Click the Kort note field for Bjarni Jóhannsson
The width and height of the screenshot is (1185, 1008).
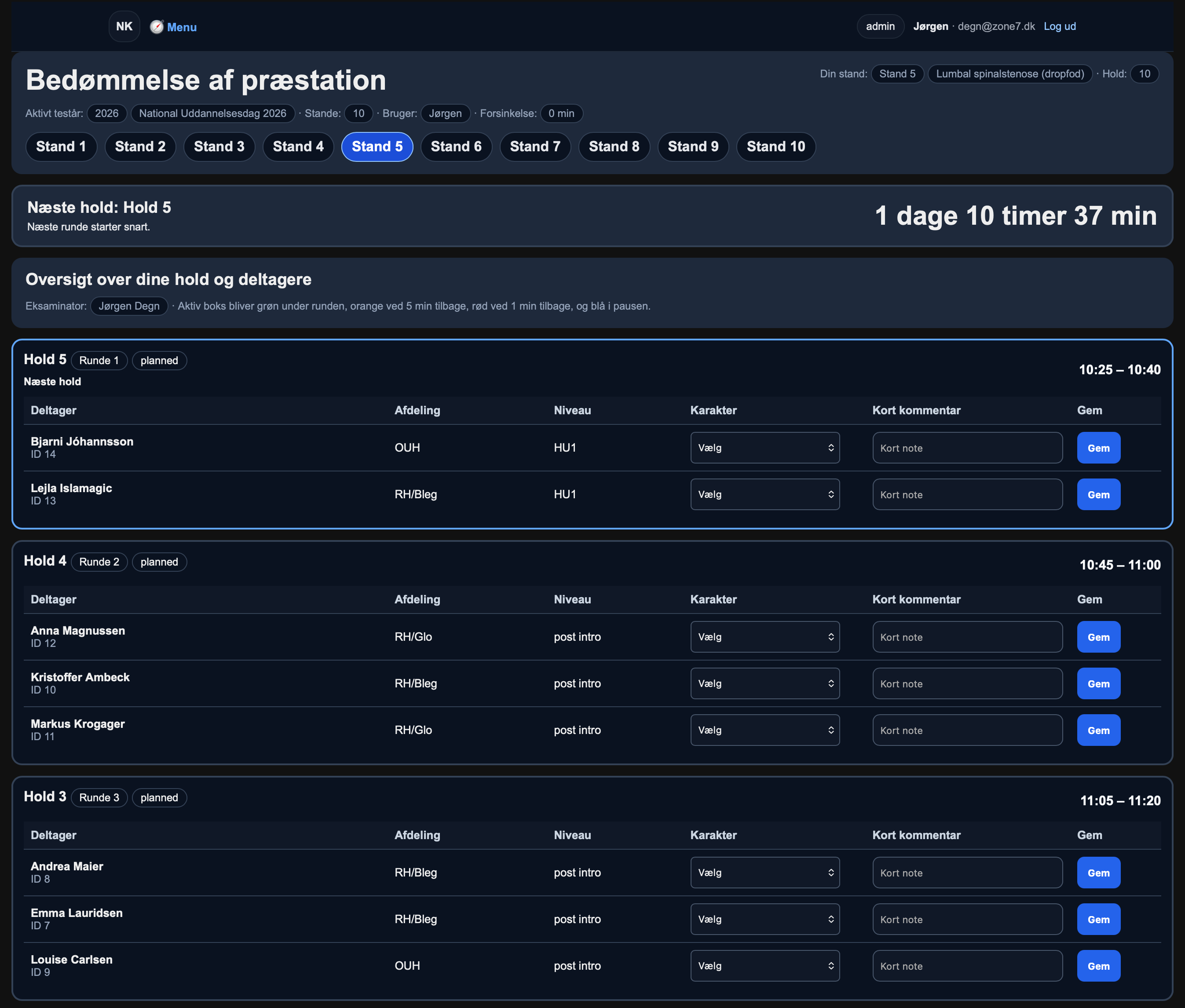pyautogui.click(x=967, y=447)
